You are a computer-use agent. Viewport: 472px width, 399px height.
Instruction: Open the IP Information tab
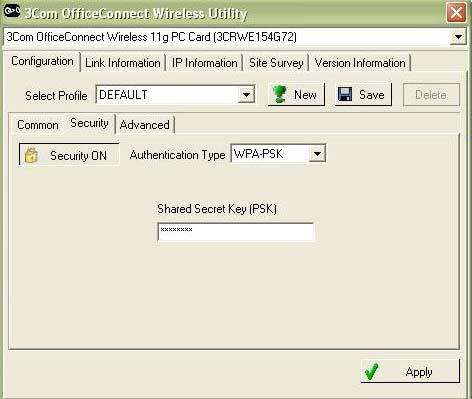click(204, 63)
